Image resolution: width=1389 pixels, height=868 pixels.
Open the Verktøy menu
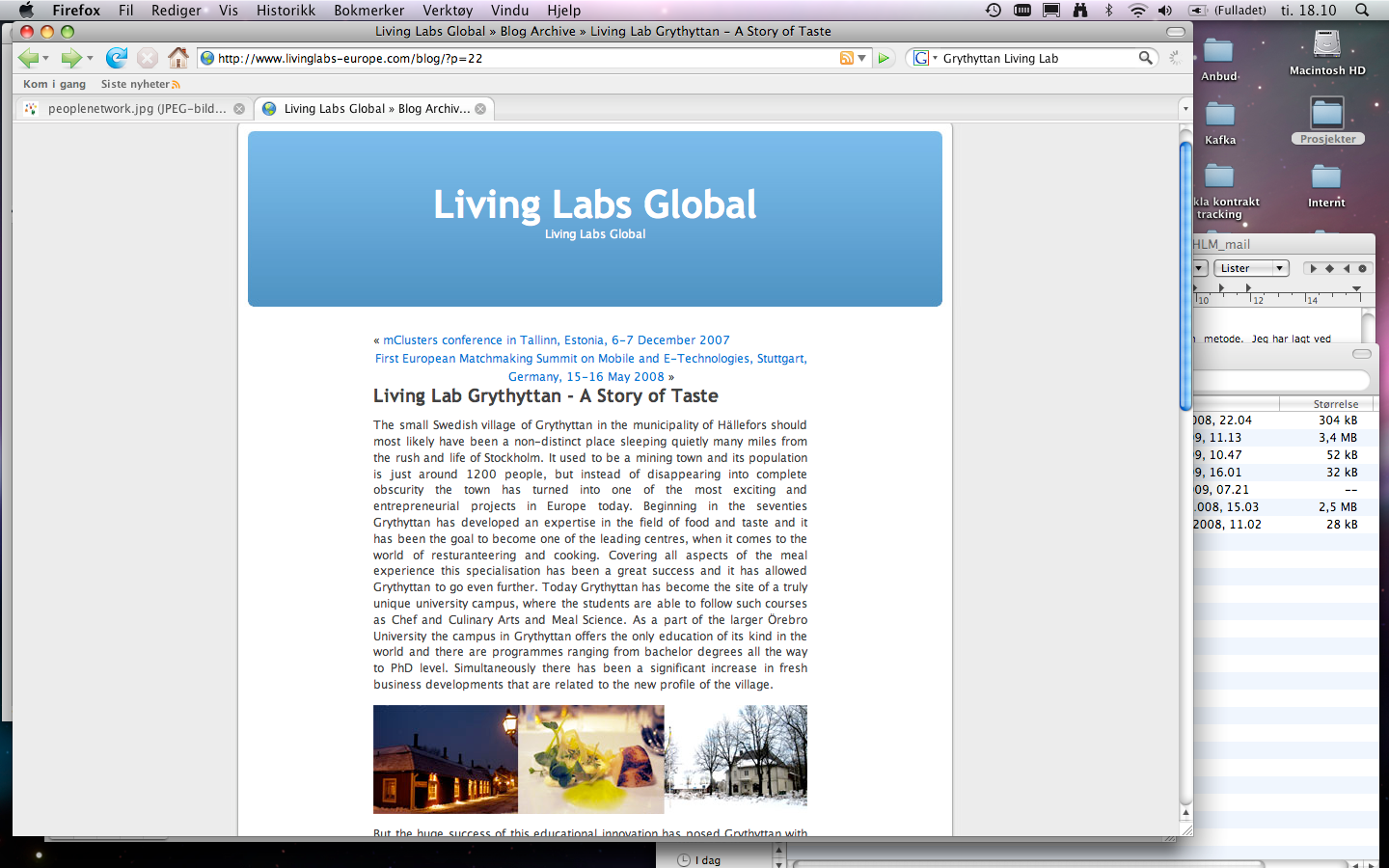click(448, 10)
